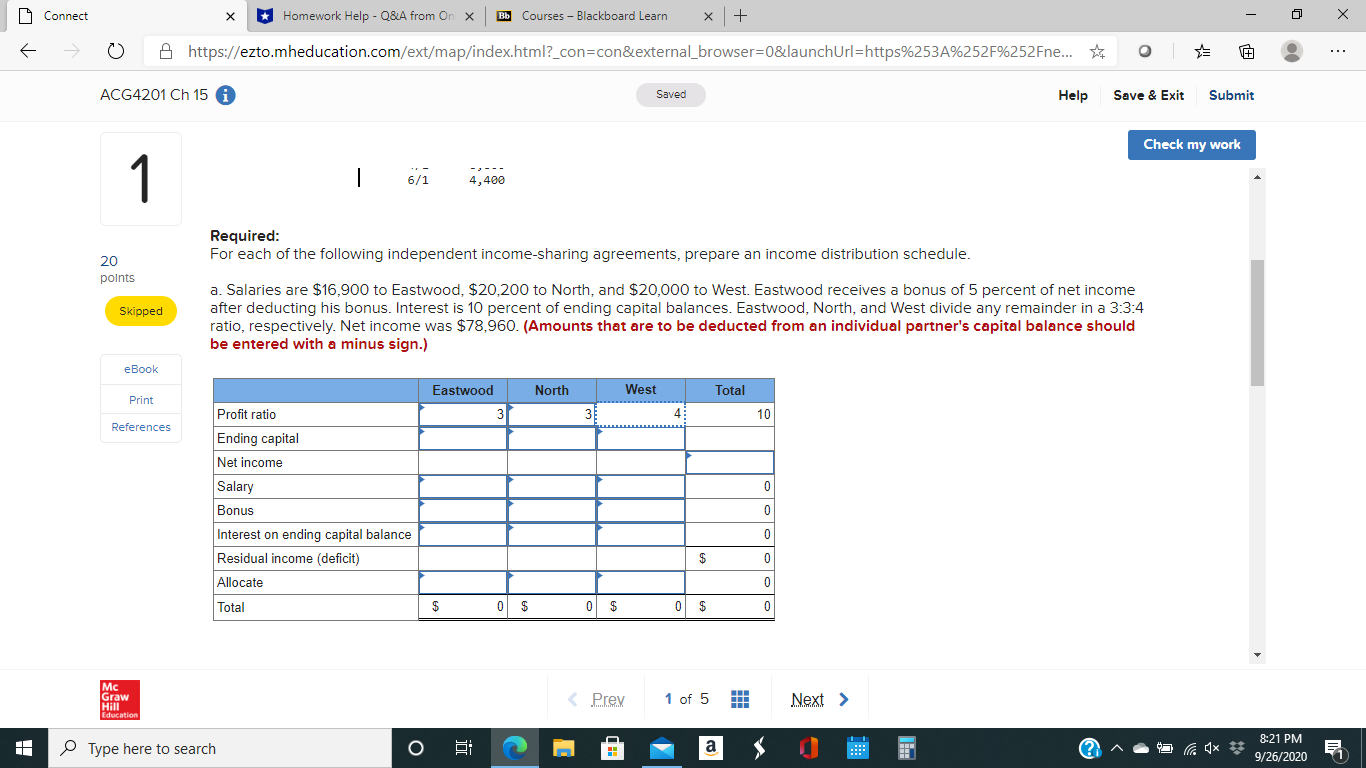This screenshot has height=768, width=1366.
Task: Click the Submit button
Action: 1231,95
